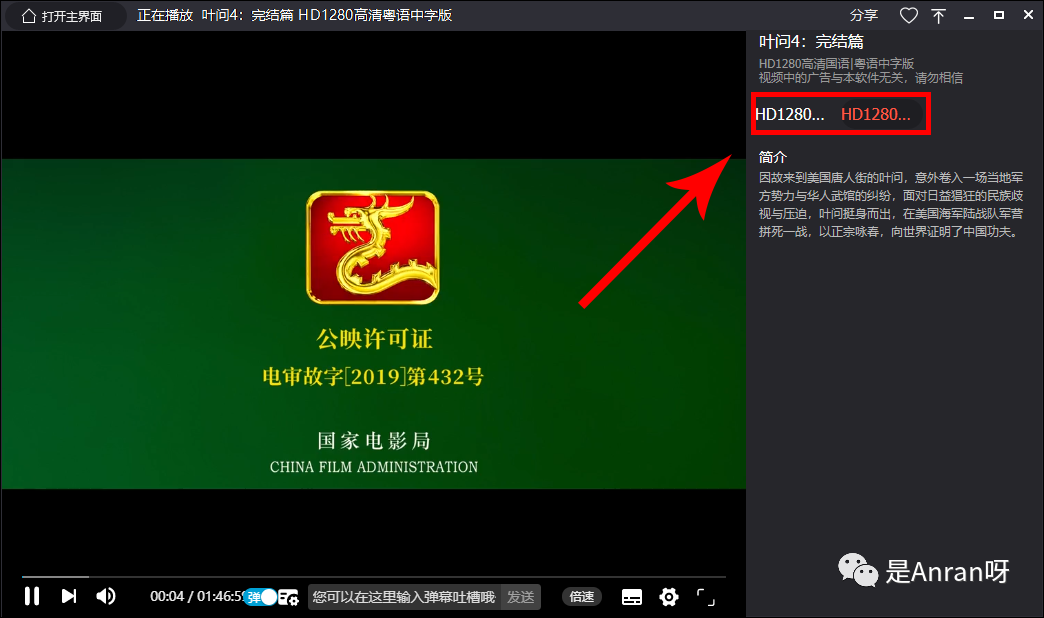This screenshot has width=1044, height=618.
Task: Click the 00:04 playback time display
Action: coord(166,597)
